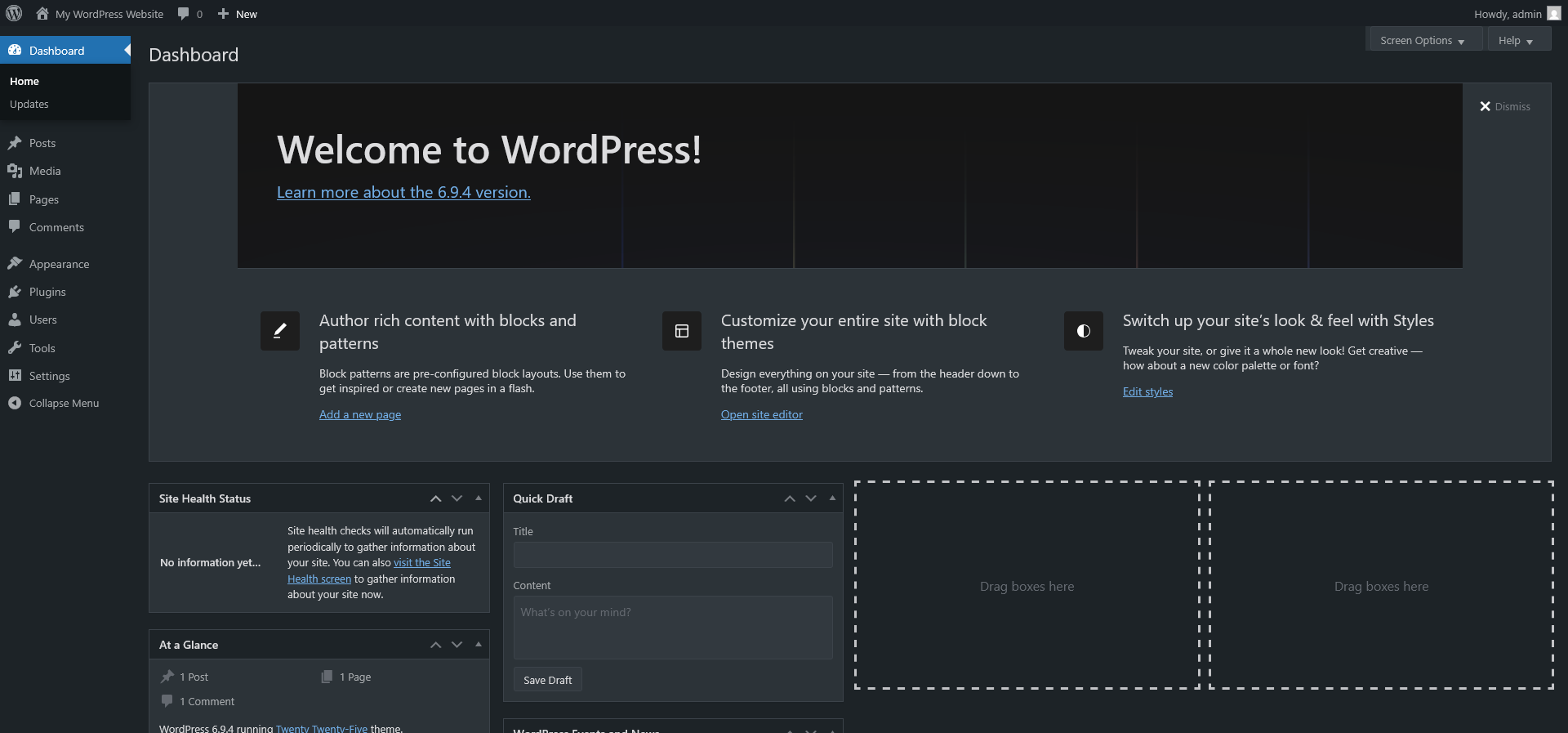Click the admin user avatar
The width and height of the screenshot is (1568, 733).
click(1553, 14)
